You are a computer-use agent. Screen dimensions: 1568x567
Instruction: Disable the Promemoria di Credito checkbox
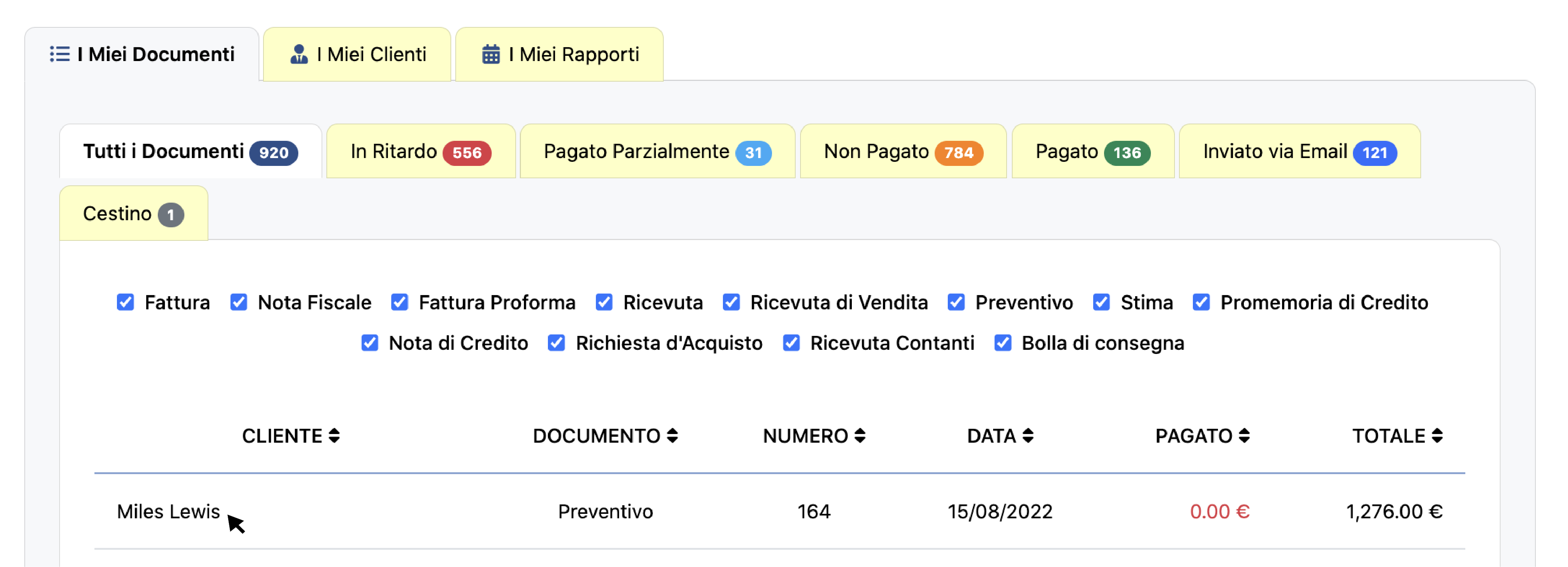[x=1201, y=302]
